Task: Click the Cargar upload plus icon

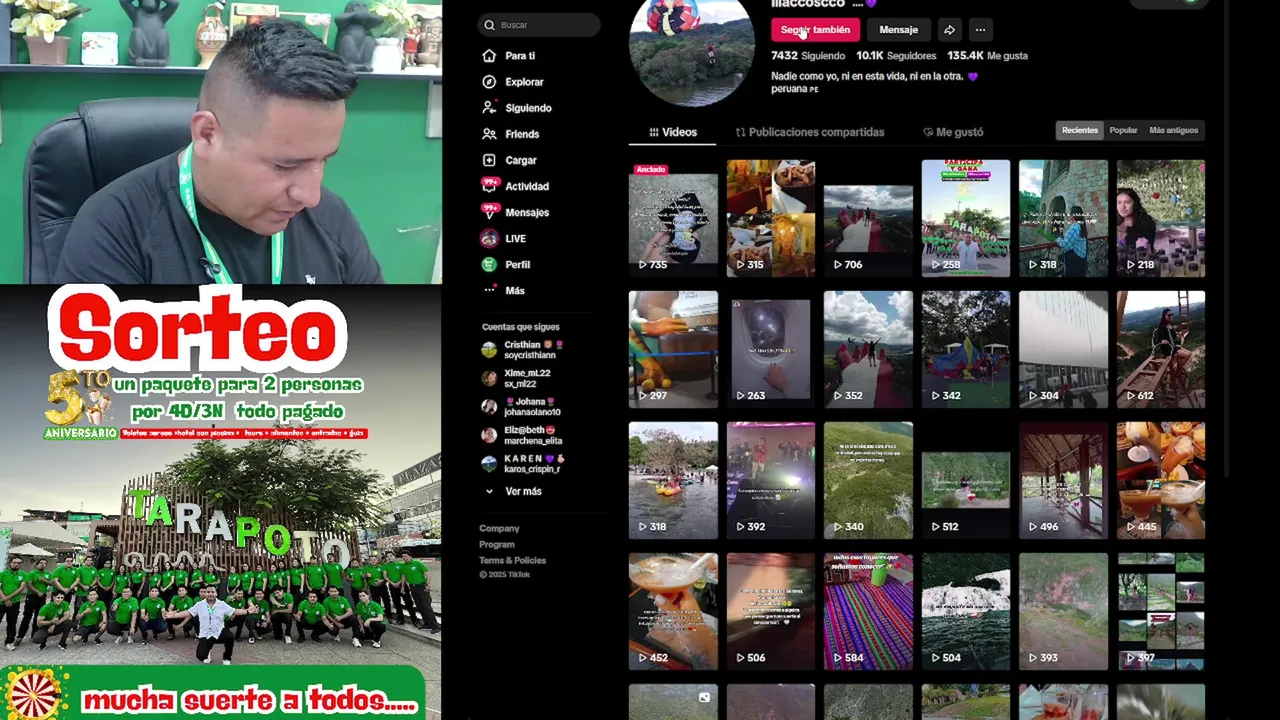Action: pos(489,160)
